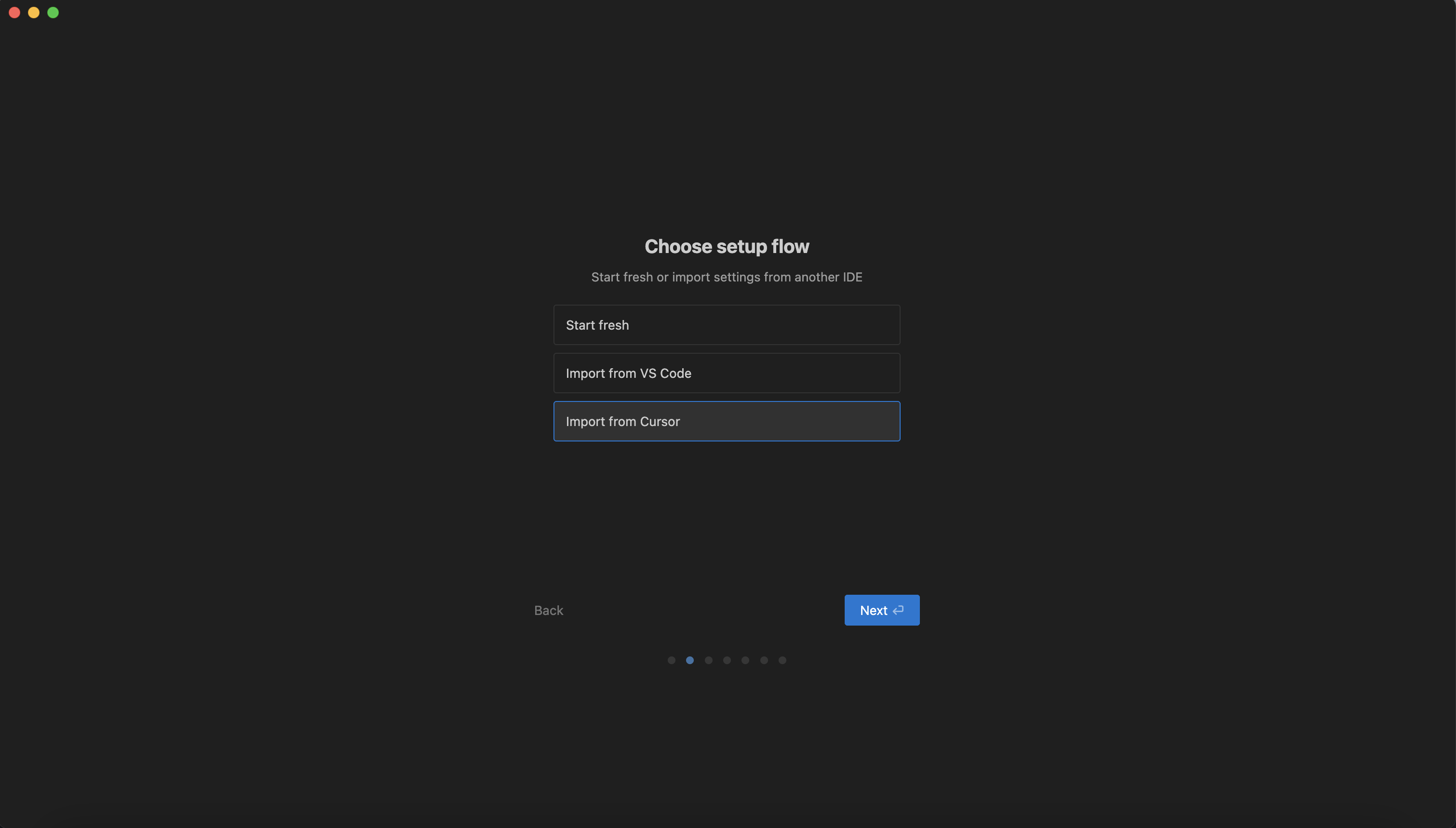Jump to the fourth pagination dot
1456x828 pixels.
click(727, 660)
